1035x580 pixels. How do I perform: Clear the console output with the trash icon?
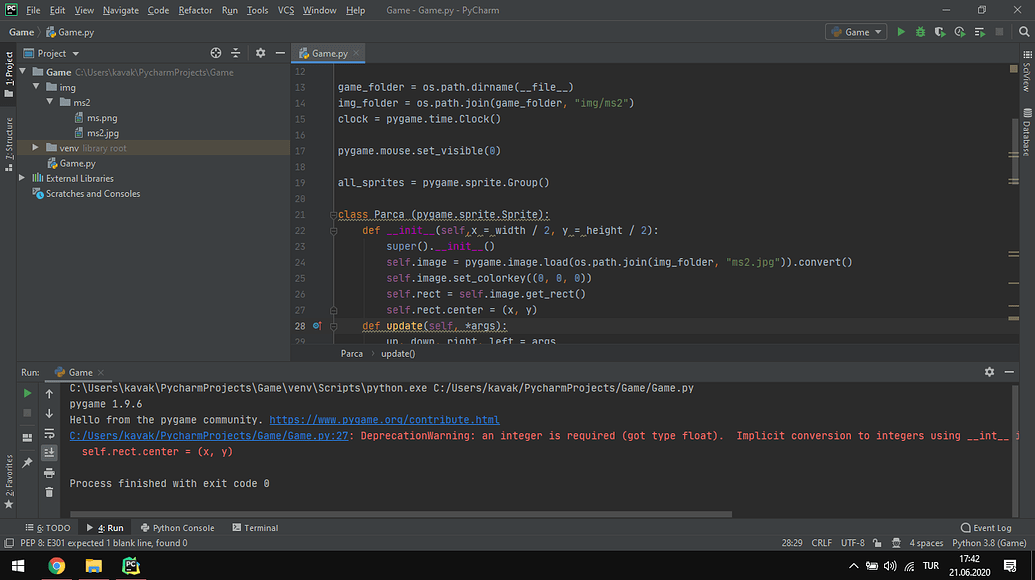[x=50, y=492]
